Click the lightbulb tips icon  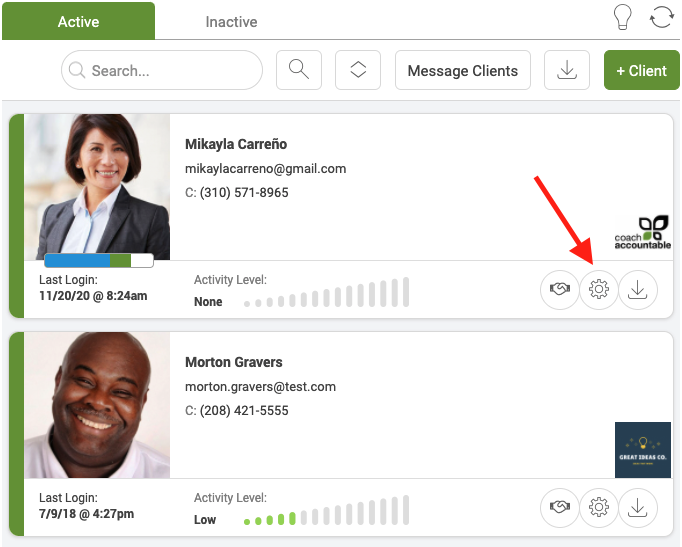[622, 17]
